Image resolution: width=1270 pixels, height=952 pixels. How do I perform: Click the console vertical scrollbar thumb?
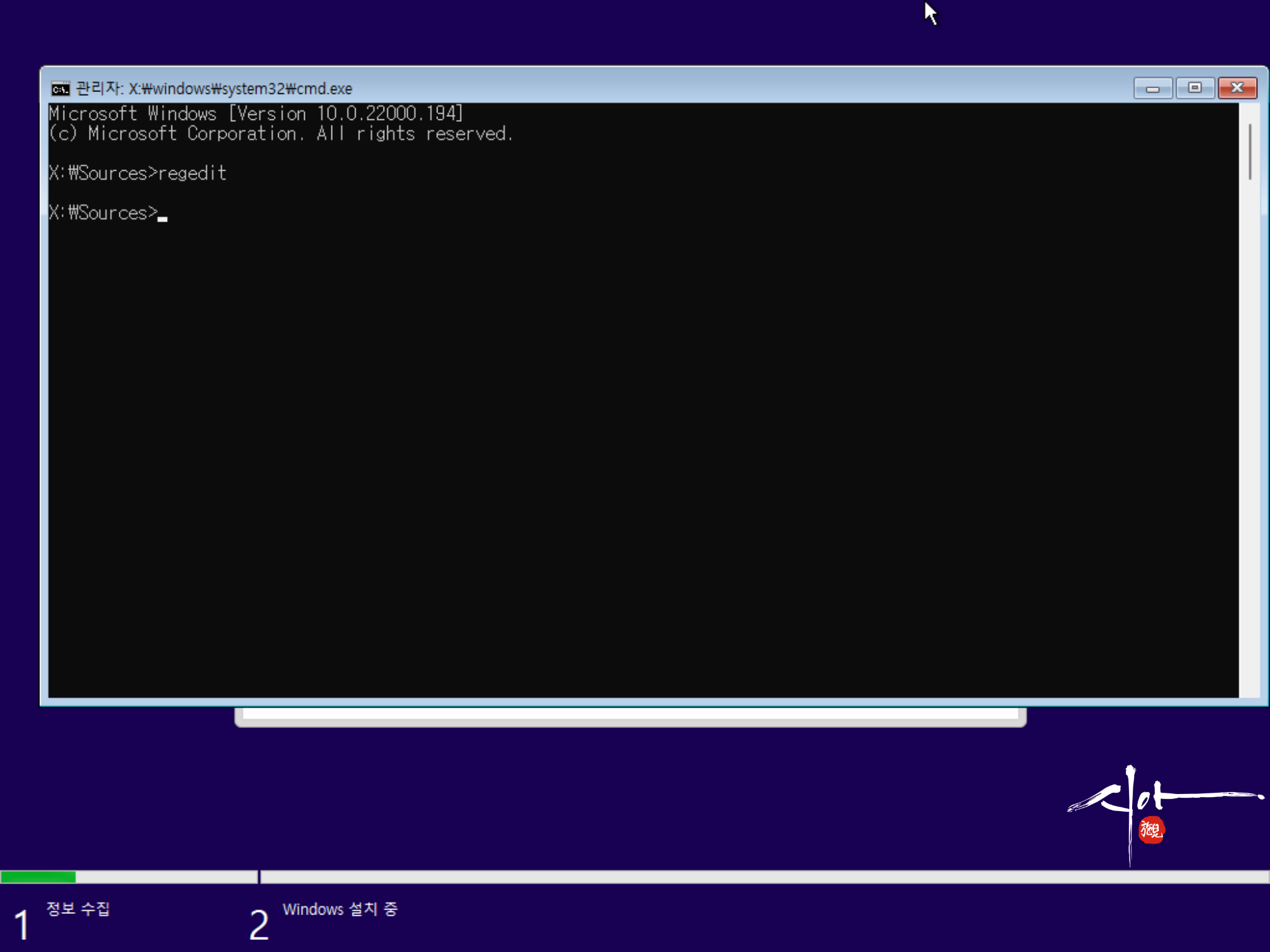(x=1250, y=151)
